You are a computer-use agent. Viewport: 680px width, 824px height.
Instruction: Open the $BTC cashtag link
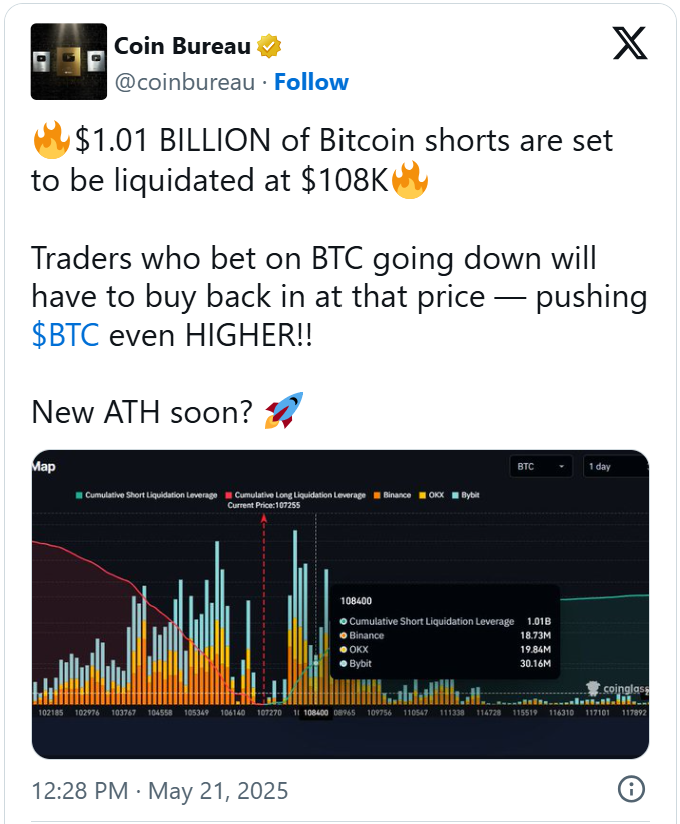click(65, 335)
